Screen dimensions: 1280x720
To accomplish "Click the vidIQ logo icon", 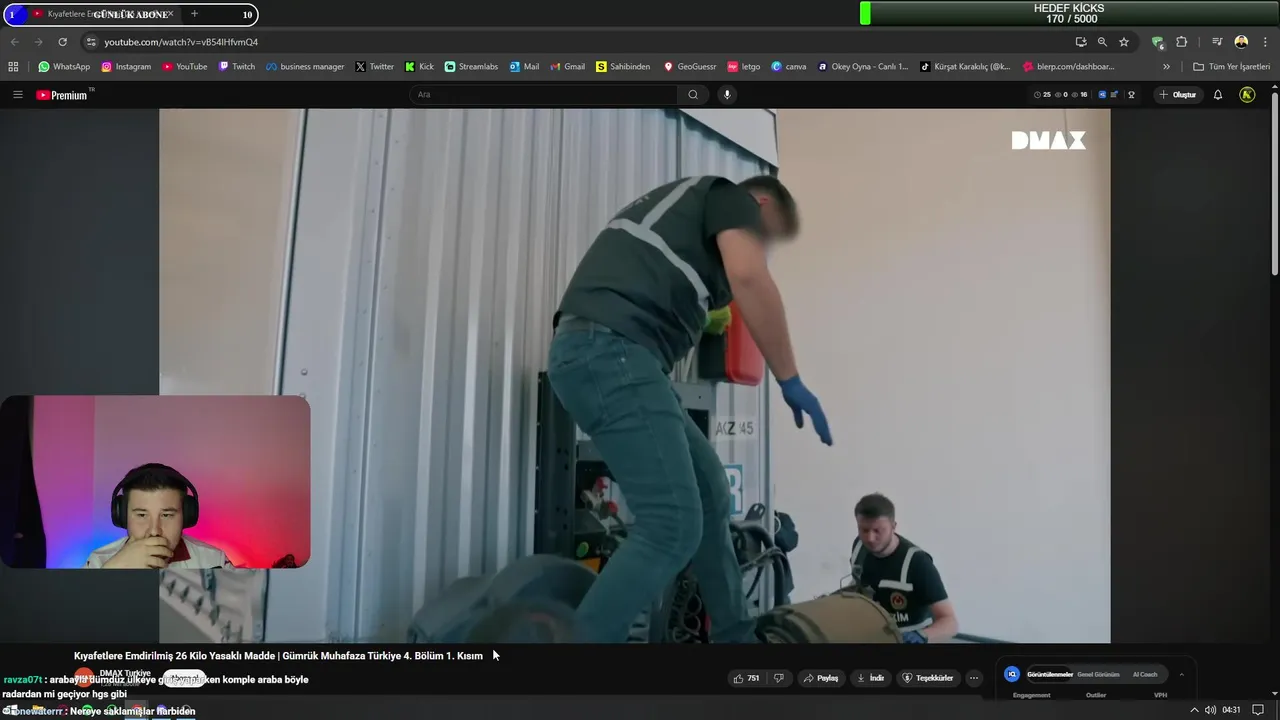I will (x=1012, y=675).
